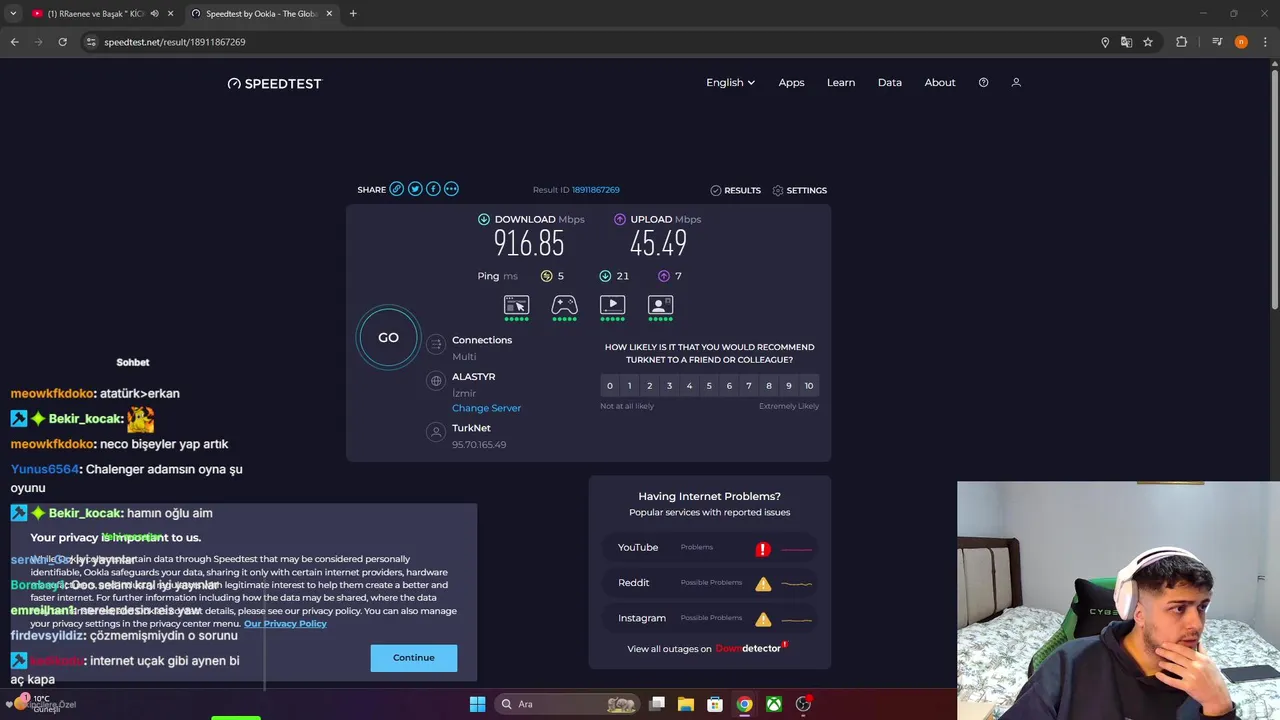Click the upload latency icon

(x=664, y=276)
